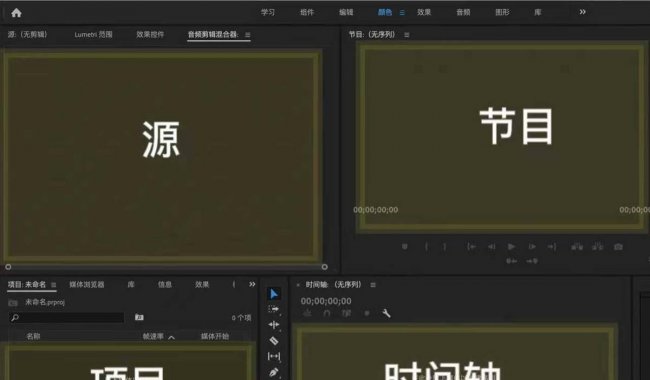Image resolution: width=650 pixels, height=380 pixels.
Task: Open 项目: 未命名 panel menu
Action: click(x=53, y=285)
